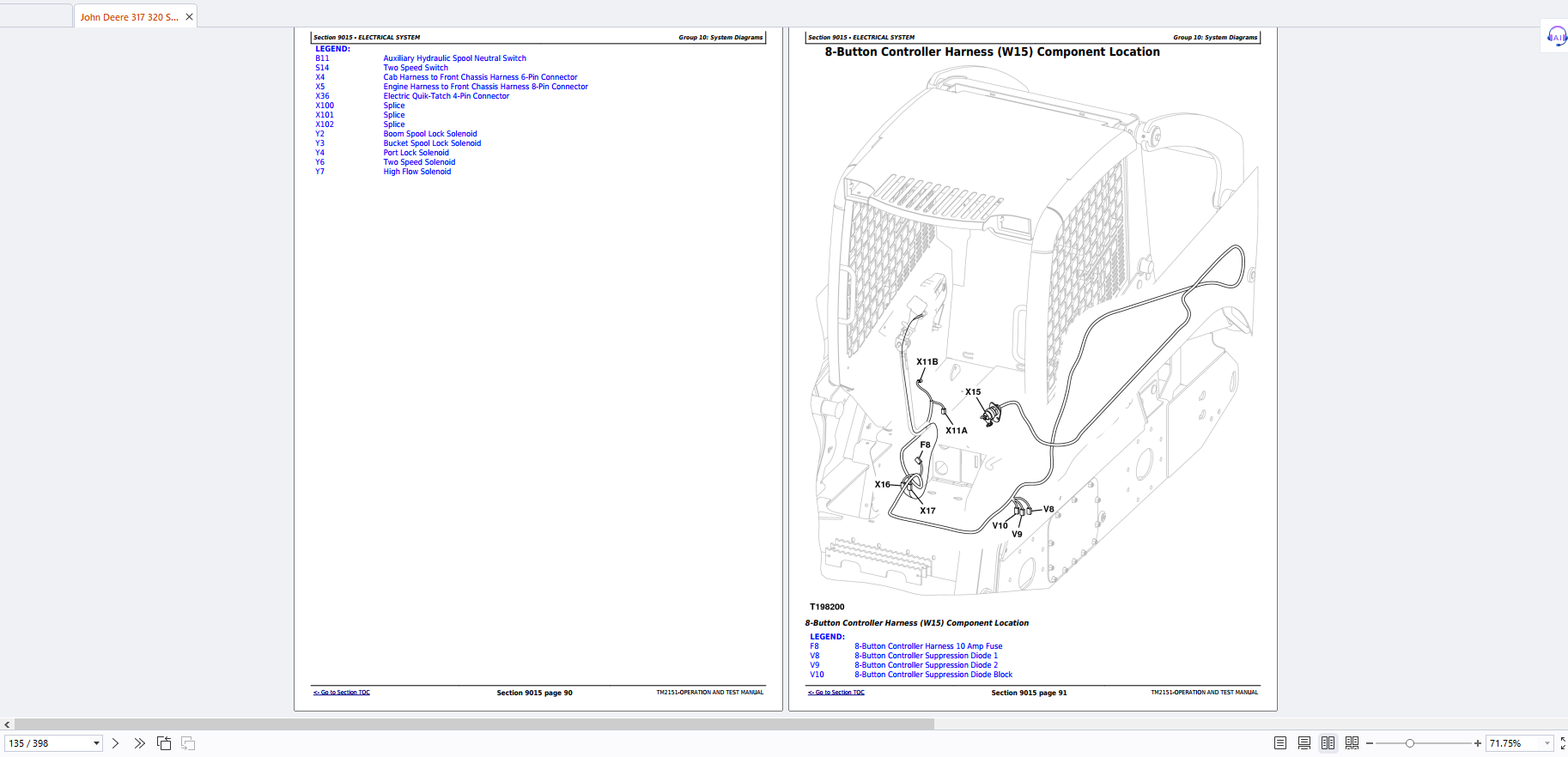Close the John Deere 317 320 tab
Viewport: 1568px width, 757px height.
[x=189, y=17]
